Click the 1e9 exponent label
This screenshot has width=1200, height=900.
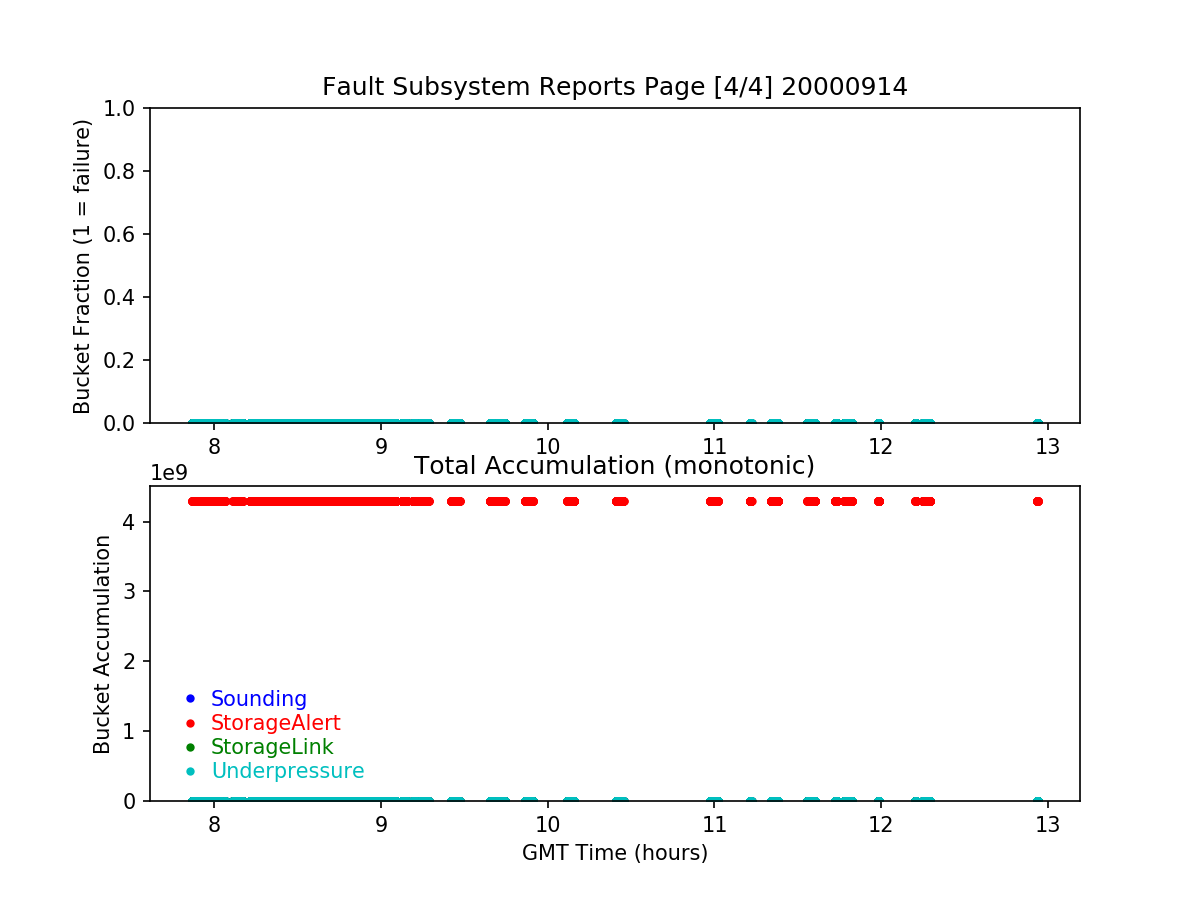click(169, 473)
